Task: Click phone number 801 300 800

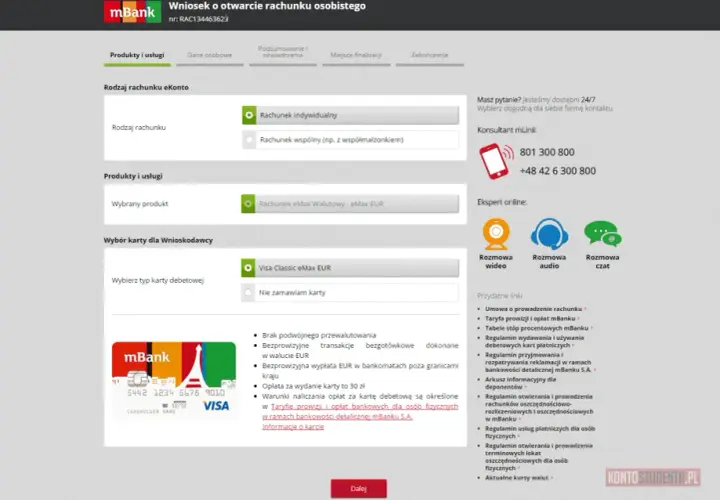Action: (x=547, y=152)
